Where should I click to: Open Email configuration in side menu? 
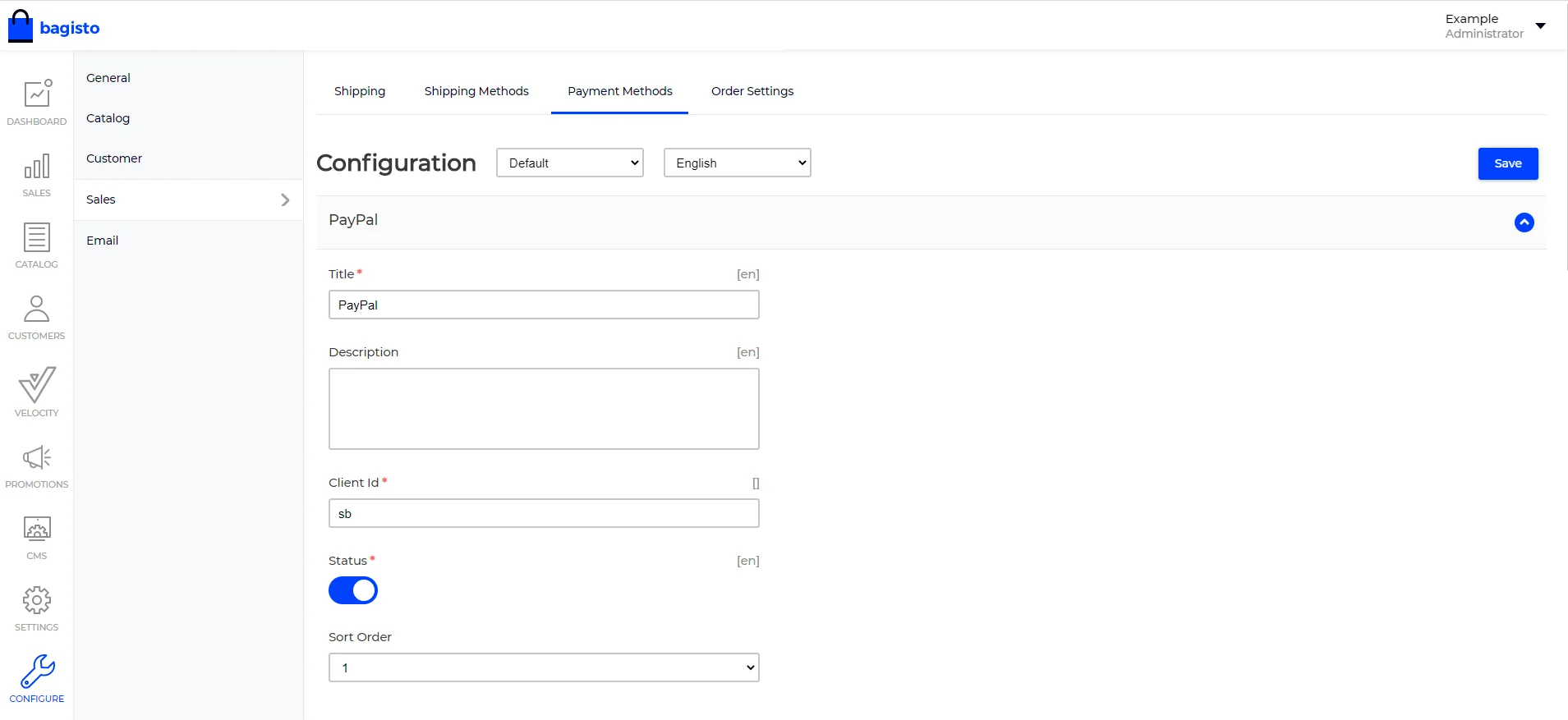[x=103, y=241]
